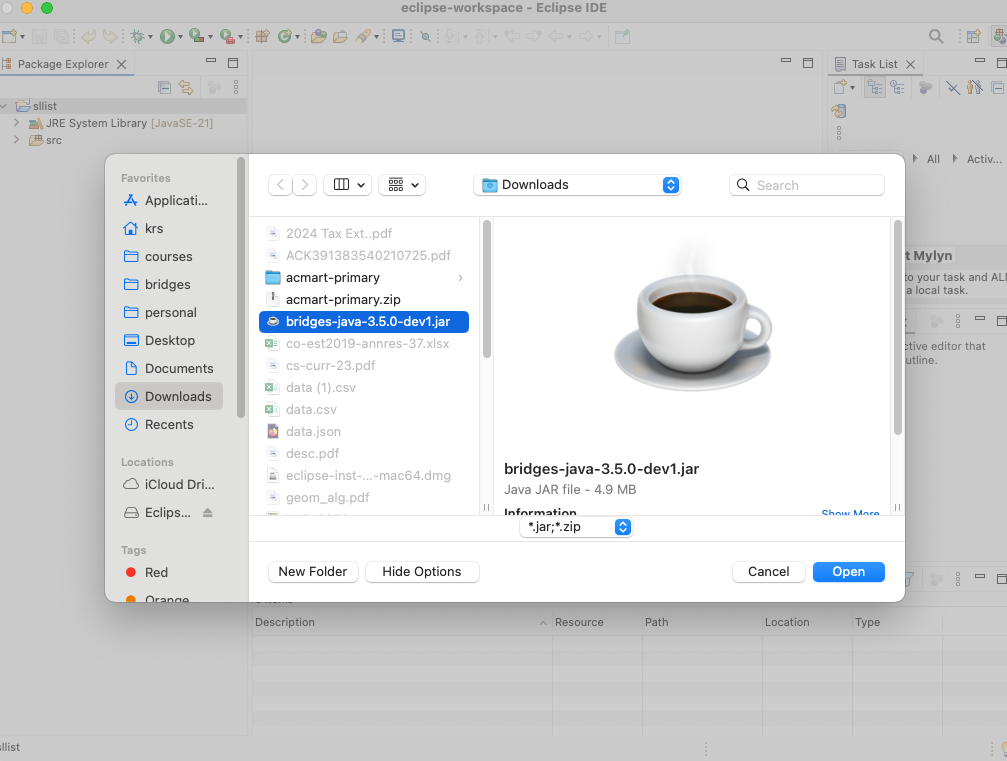Expand the JRE System Library tree node
Image resolution: width=1007 pixels, height=761 pixels.
click(x=17, y=123)
